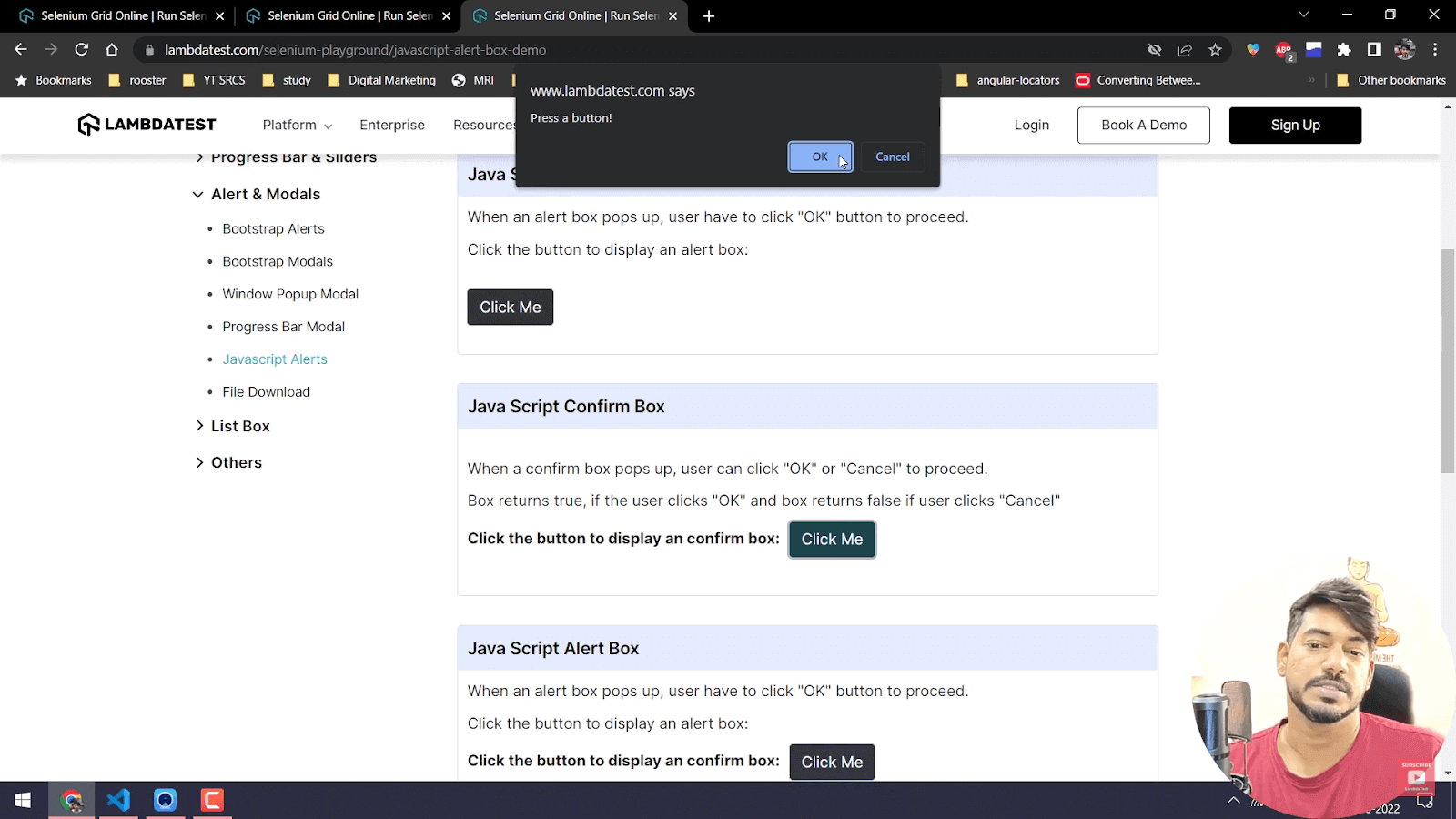This screenshot has width=1456, height=819.
Task: Collapse the Alert & Modals section
Action: coord(257,194)
